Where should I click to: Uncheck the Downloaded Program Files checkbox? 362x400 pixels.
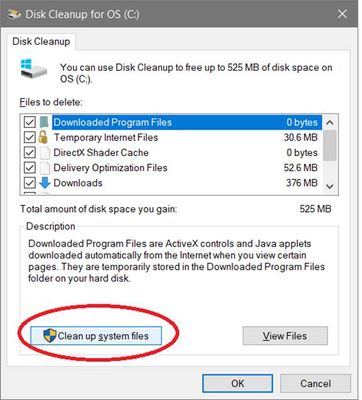click(x=30, y=122)
